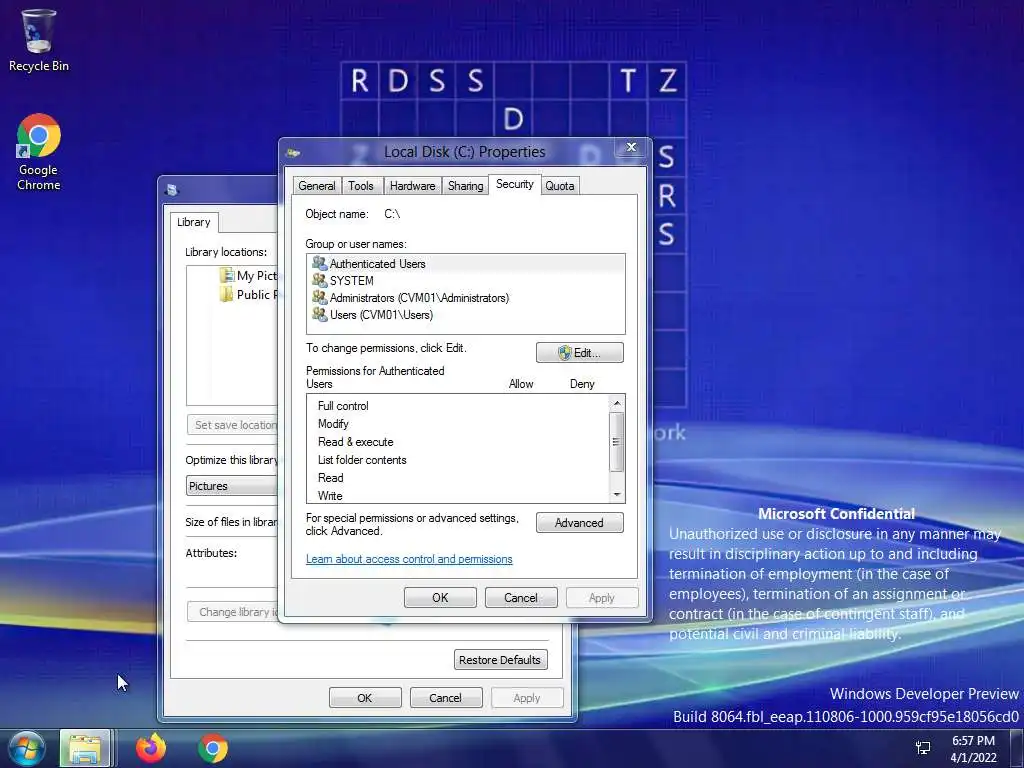Open the Google Chrome desktop shortcut

[x=39, y=152]
